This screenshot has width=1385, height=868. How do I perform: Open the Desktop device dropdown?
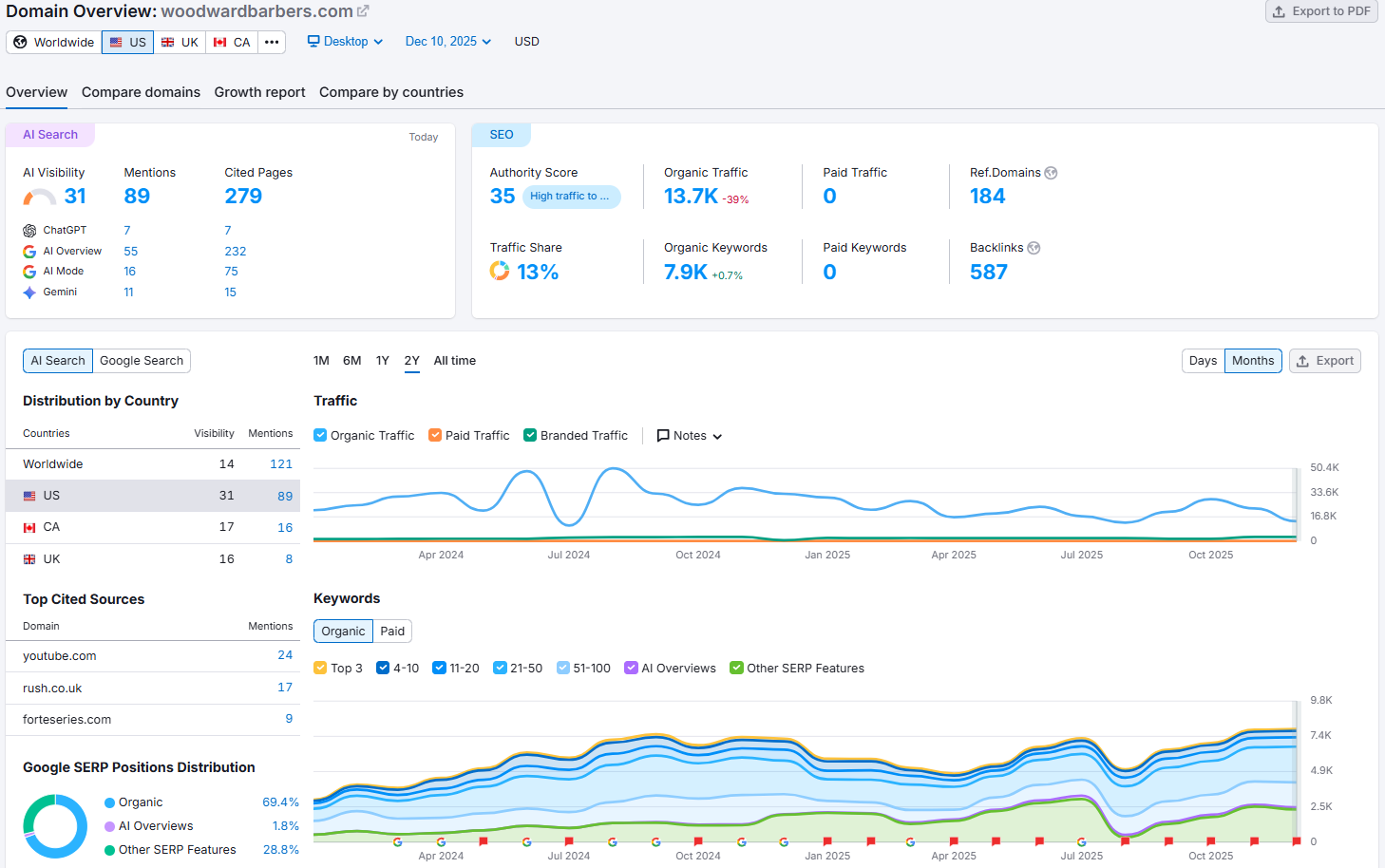(345, 42)
